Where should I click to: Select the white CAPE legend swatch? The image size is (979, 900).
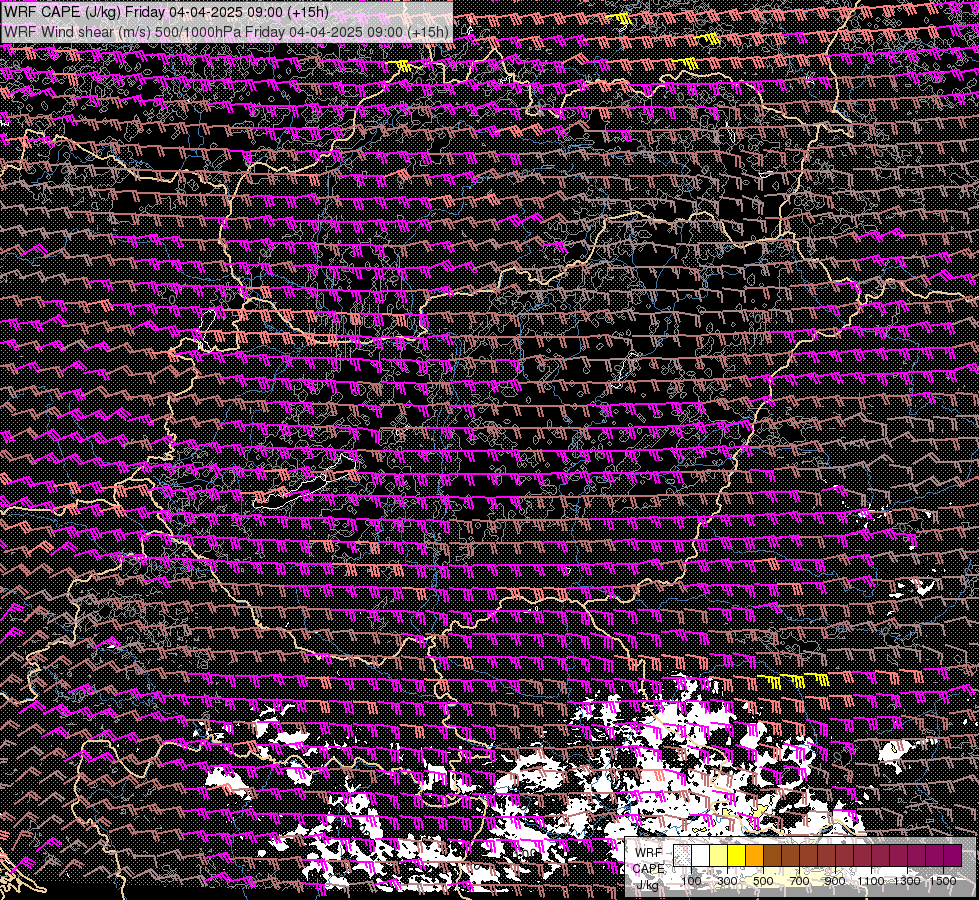click(701, 855)
